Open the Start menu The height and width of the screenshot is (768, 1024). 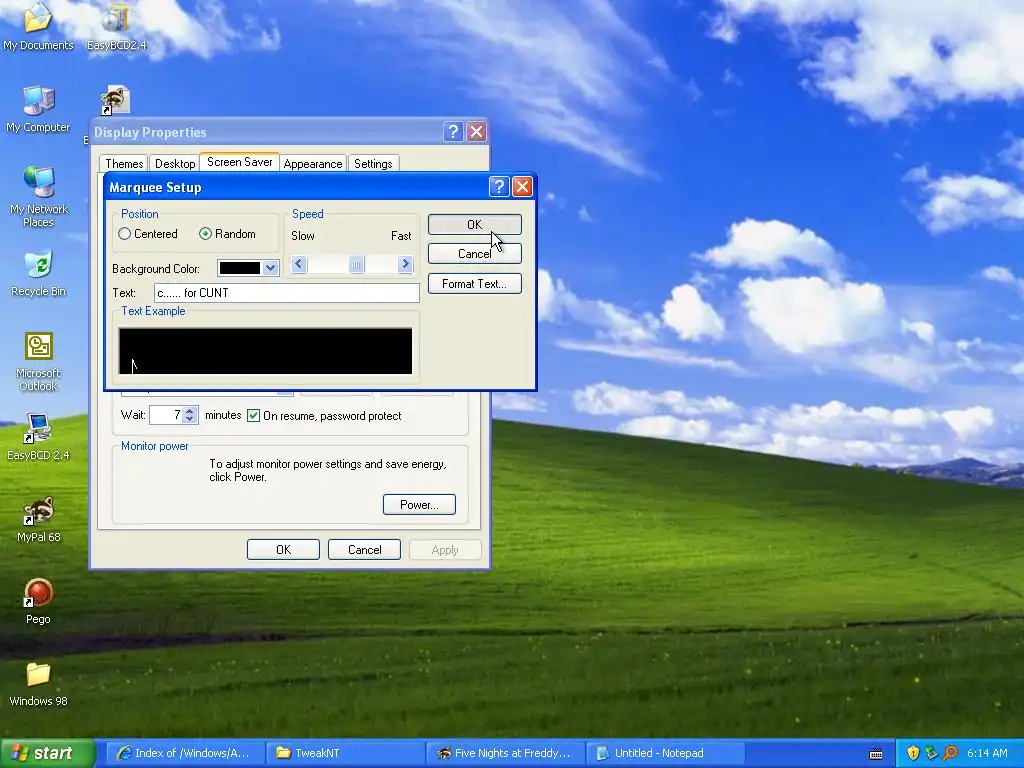point(48,754)
